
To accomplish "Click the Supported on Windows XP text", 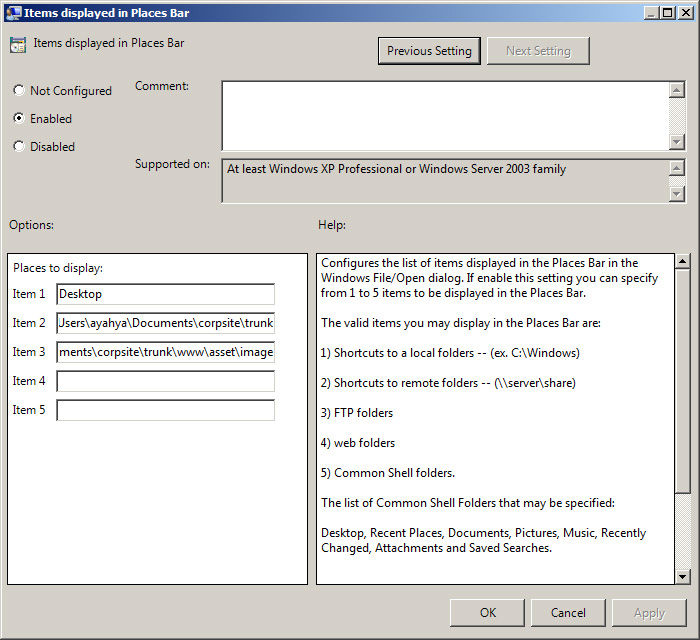I will click(x=396, y=169).
